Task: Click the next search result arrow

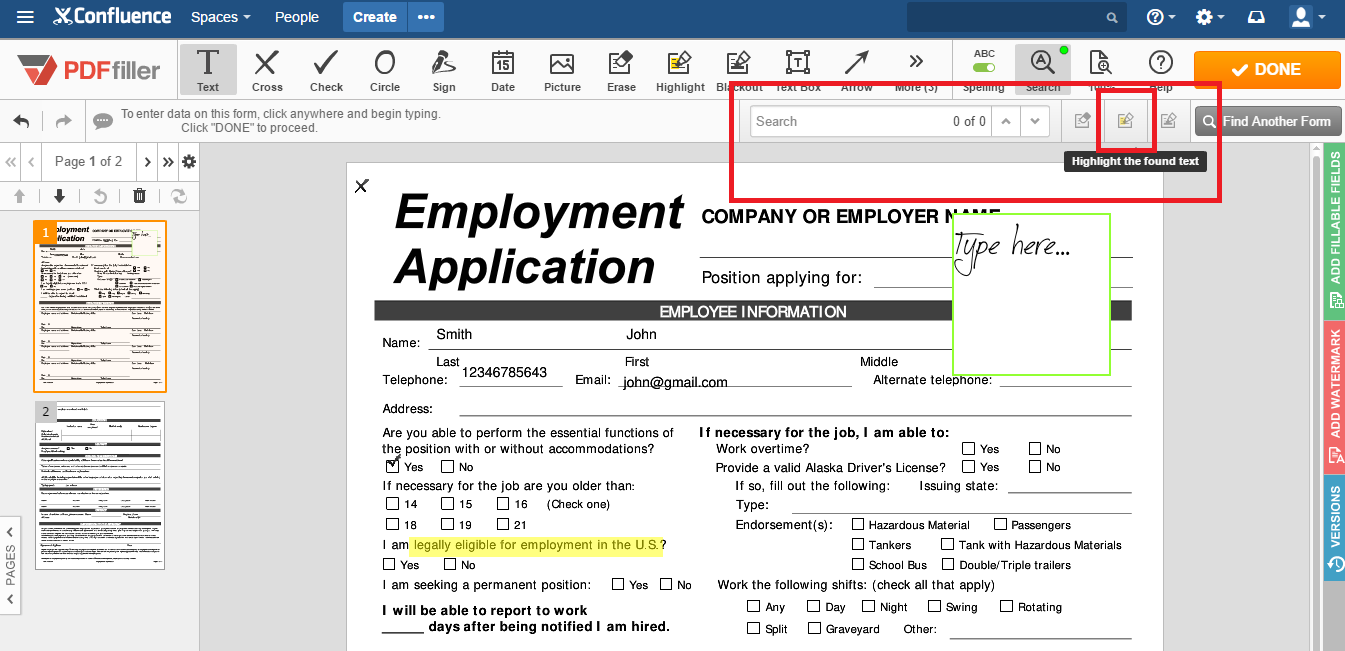Action: tap(1036, 120)
